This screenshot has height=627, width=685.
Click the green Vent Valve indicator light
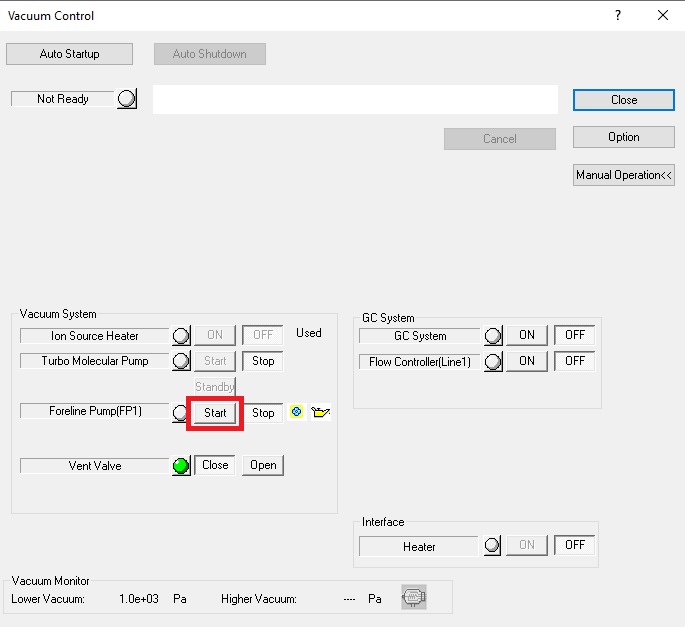click(181, 466)
